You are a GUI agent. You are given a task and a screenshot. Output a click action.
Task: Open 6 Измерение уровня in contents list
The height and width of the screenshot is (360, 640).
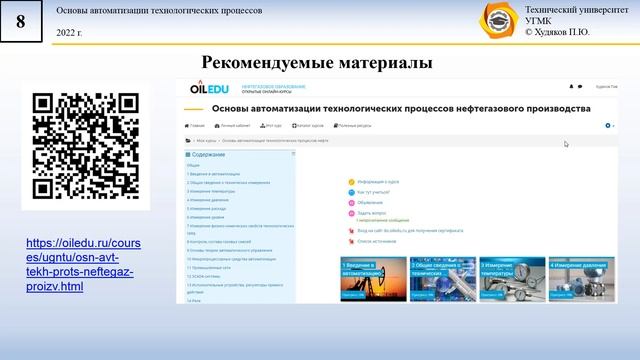(205, 217)
